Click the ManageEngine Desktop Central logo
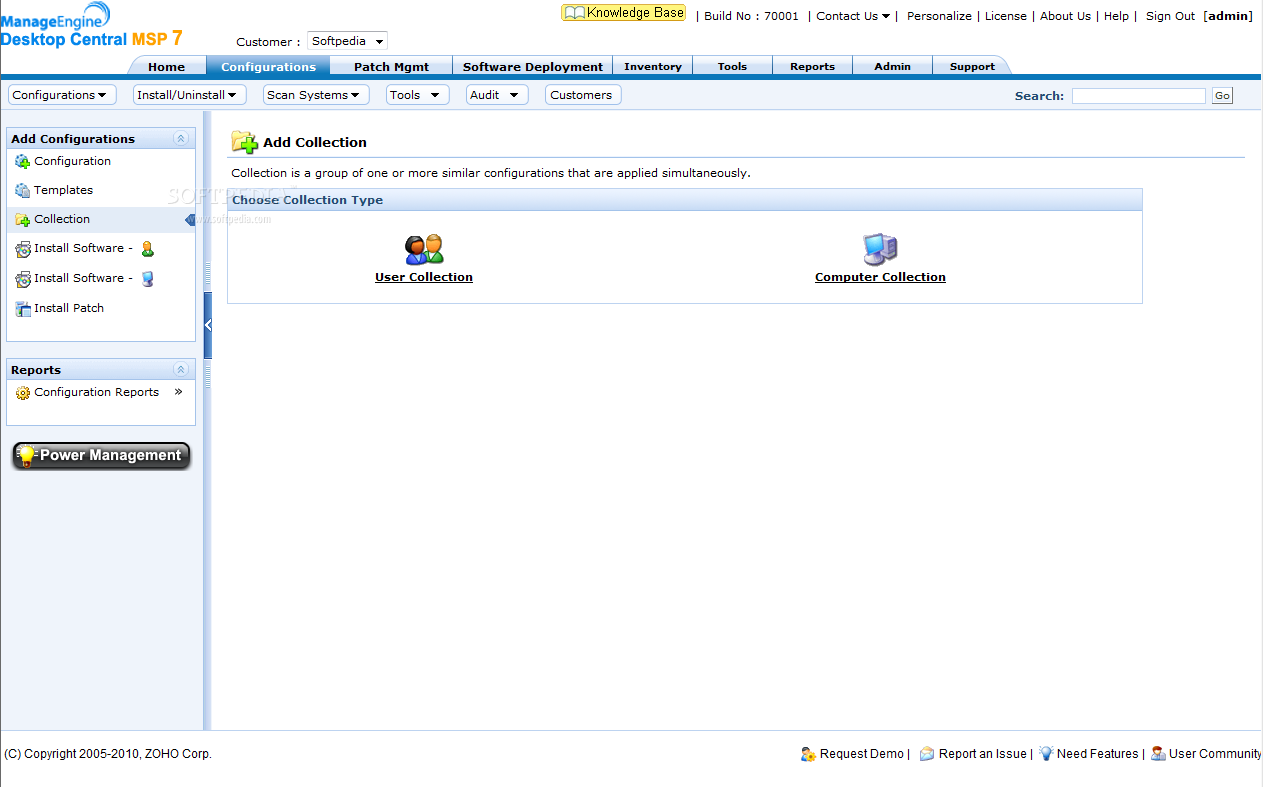The width and height of the screenshot is (1263, 787). click(91, 26)
